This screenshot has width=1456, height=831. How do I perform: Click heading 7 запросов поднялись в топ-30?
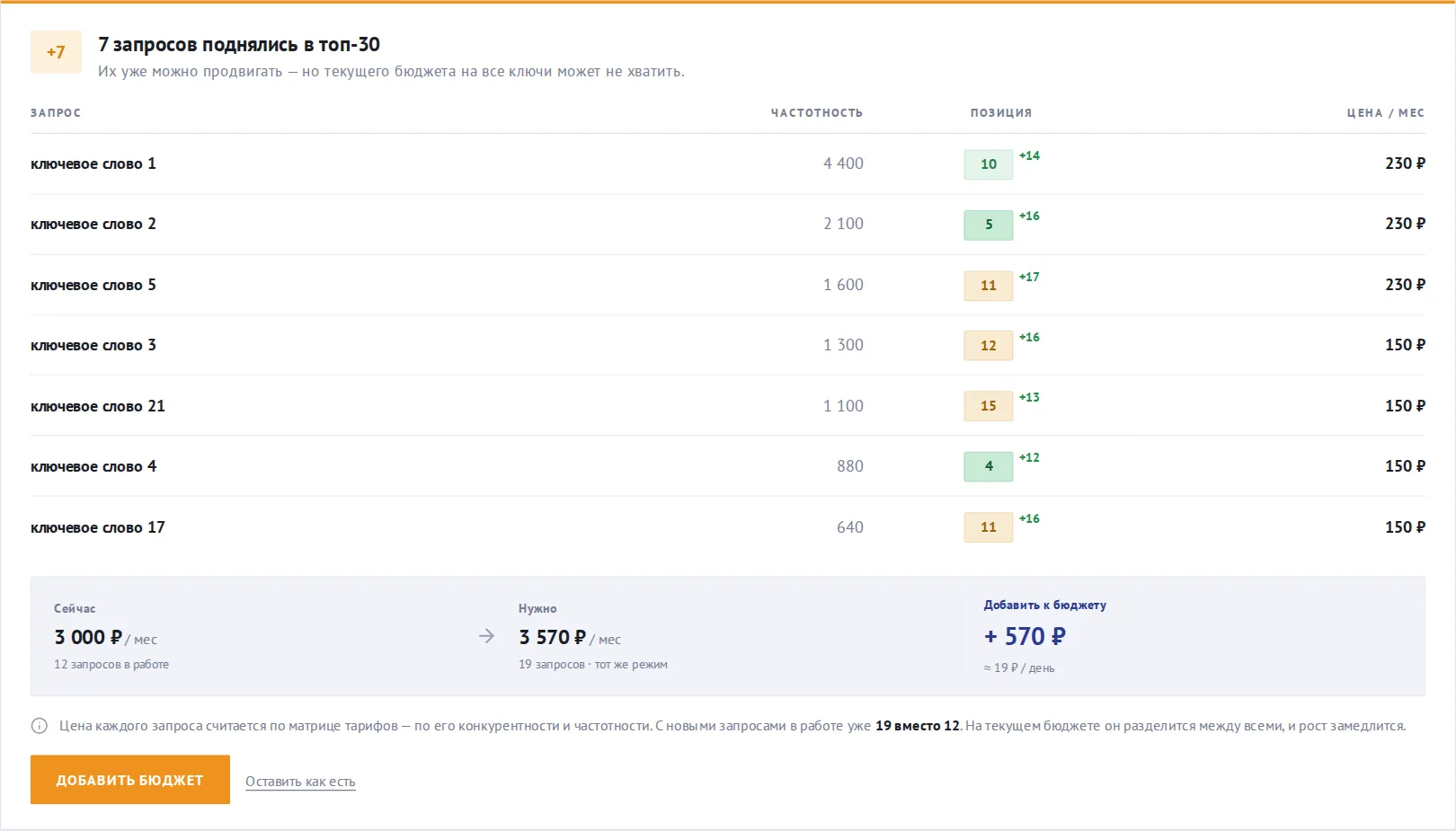coord(239,45)
